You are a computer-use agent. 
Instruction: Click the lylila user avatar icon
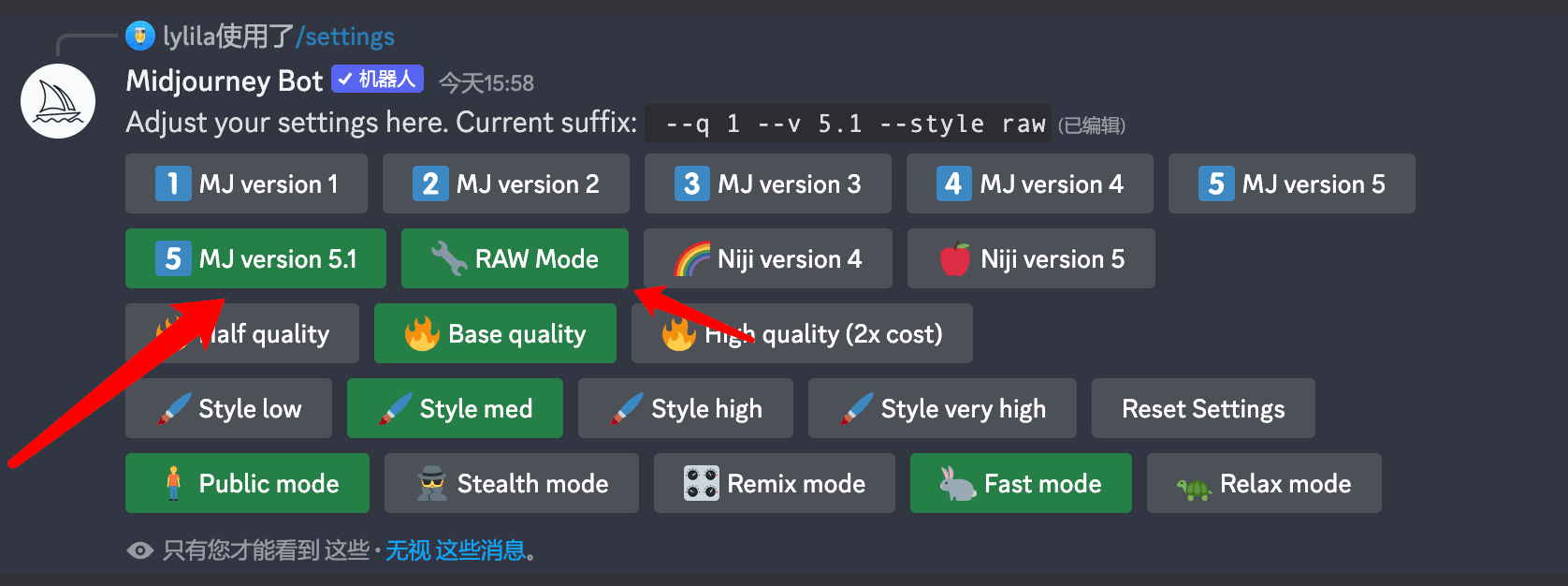tap(140, 37)
